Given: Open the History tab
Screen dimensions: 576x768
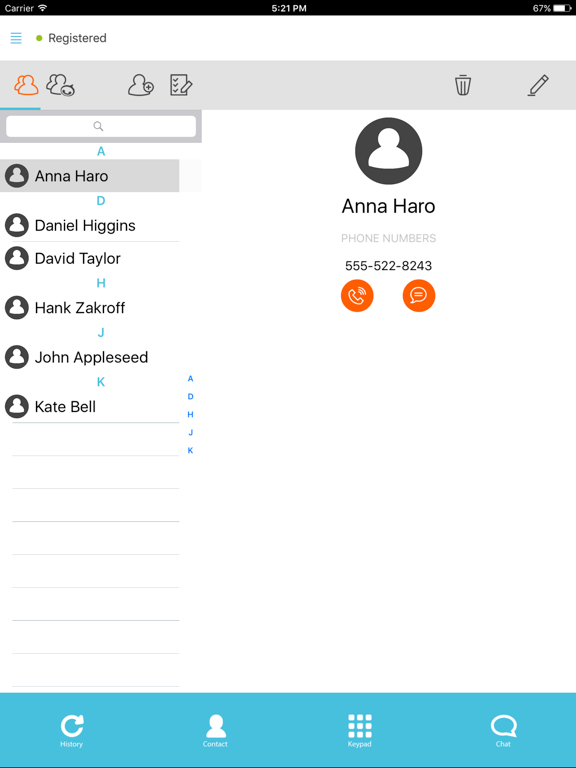Looking at the screenshot, I should [72, 730].
